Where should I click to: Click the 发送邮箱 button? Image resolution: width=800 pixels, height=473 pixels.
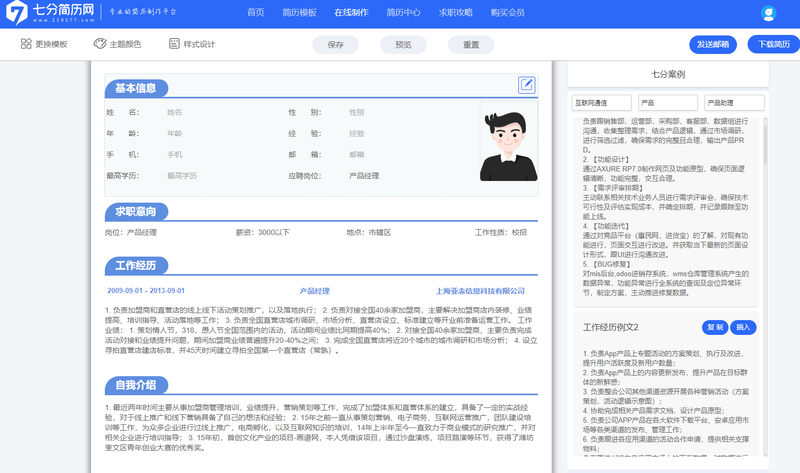tap(713, 44)
